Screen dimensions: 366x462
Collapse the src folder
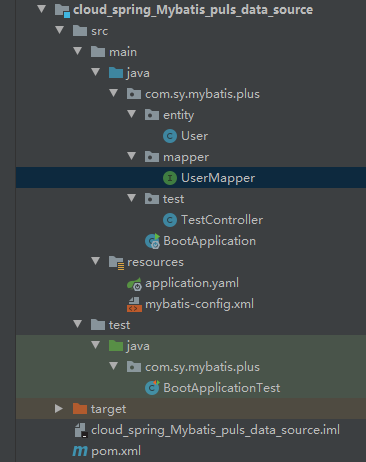point(59,30)
